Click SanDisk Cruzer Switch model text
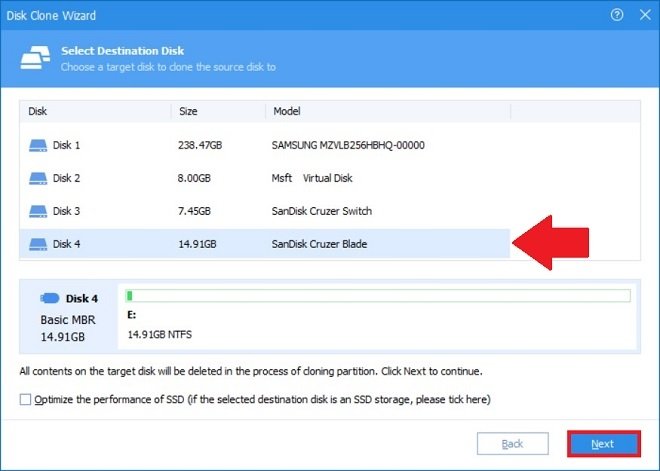Image resolution: width=660 pixels, height=471 pixels. click(322, 211)
